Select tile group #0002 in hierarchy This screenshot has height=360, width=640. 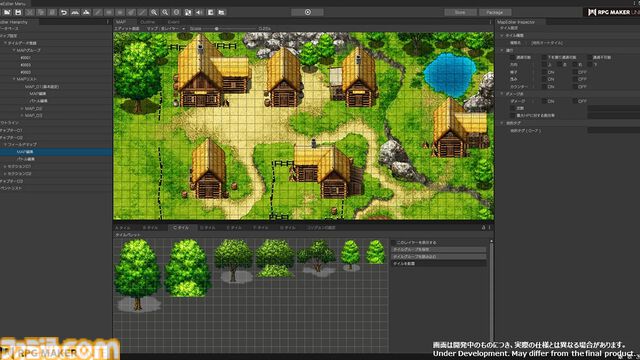coord(26,65)
